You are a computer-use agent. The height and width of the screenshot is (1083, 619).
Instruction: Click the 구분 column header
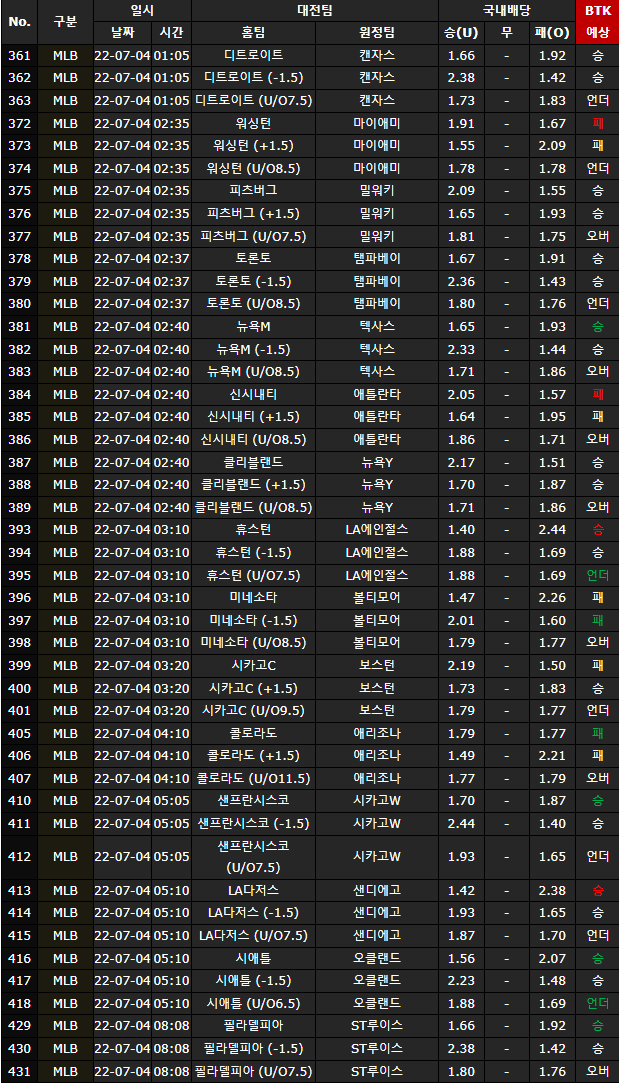(x=66, y=21)
